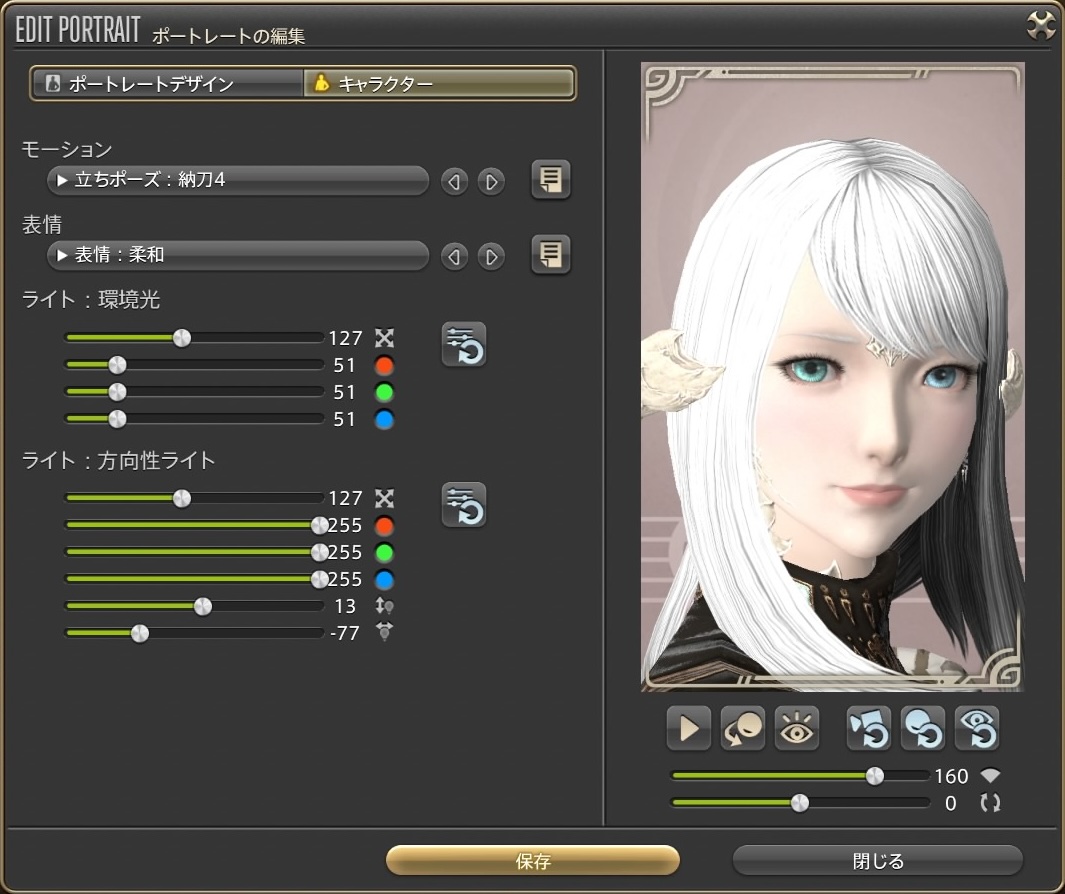Viewport: 1065px width, 894px height.
Task: Reset ambient light (環境光) settings
Action: coord(464,344)
